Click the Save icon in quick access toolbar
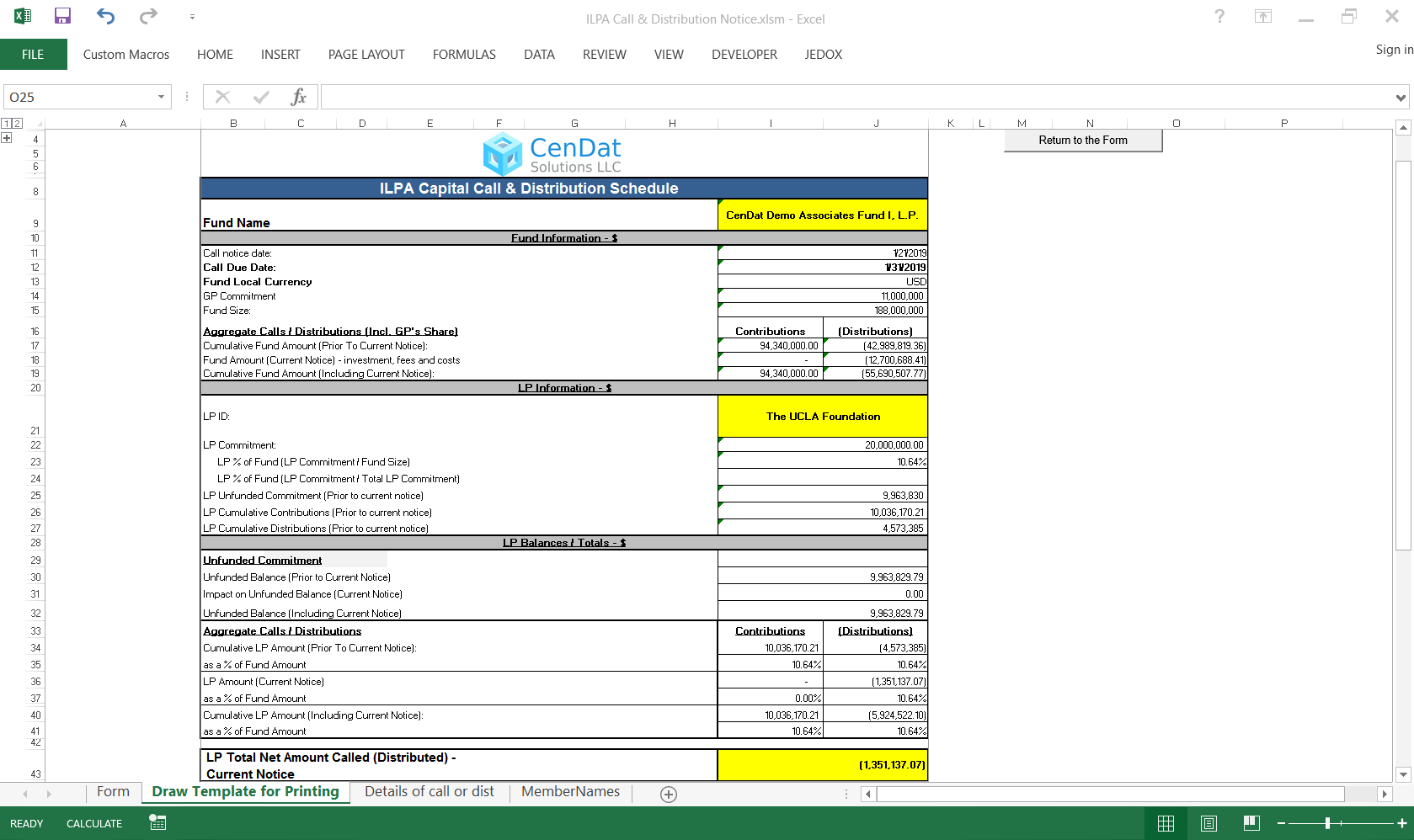Screen dimensions: 1414x840 [x=62, y=16]
